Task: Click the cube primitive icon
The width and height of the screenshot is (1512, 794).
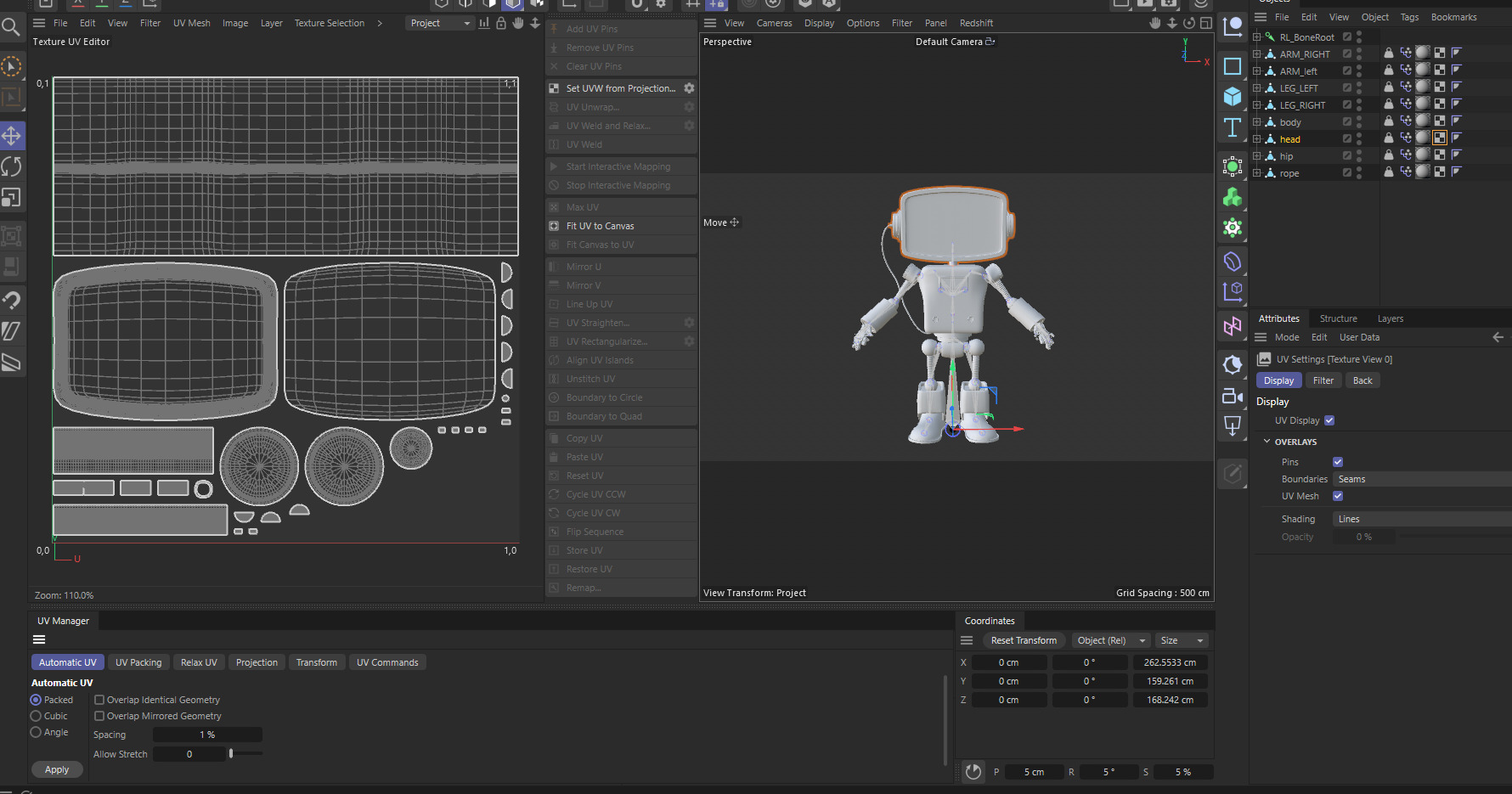Action: (1233, 97)
